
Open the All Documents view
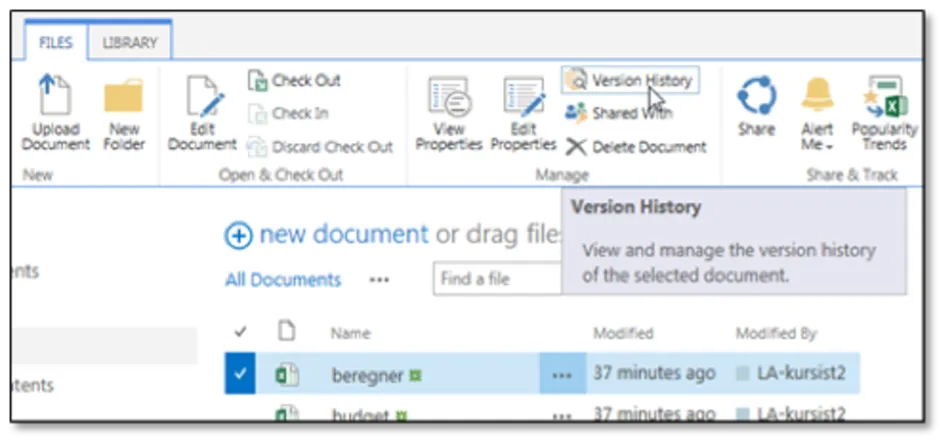click(283, 280)
